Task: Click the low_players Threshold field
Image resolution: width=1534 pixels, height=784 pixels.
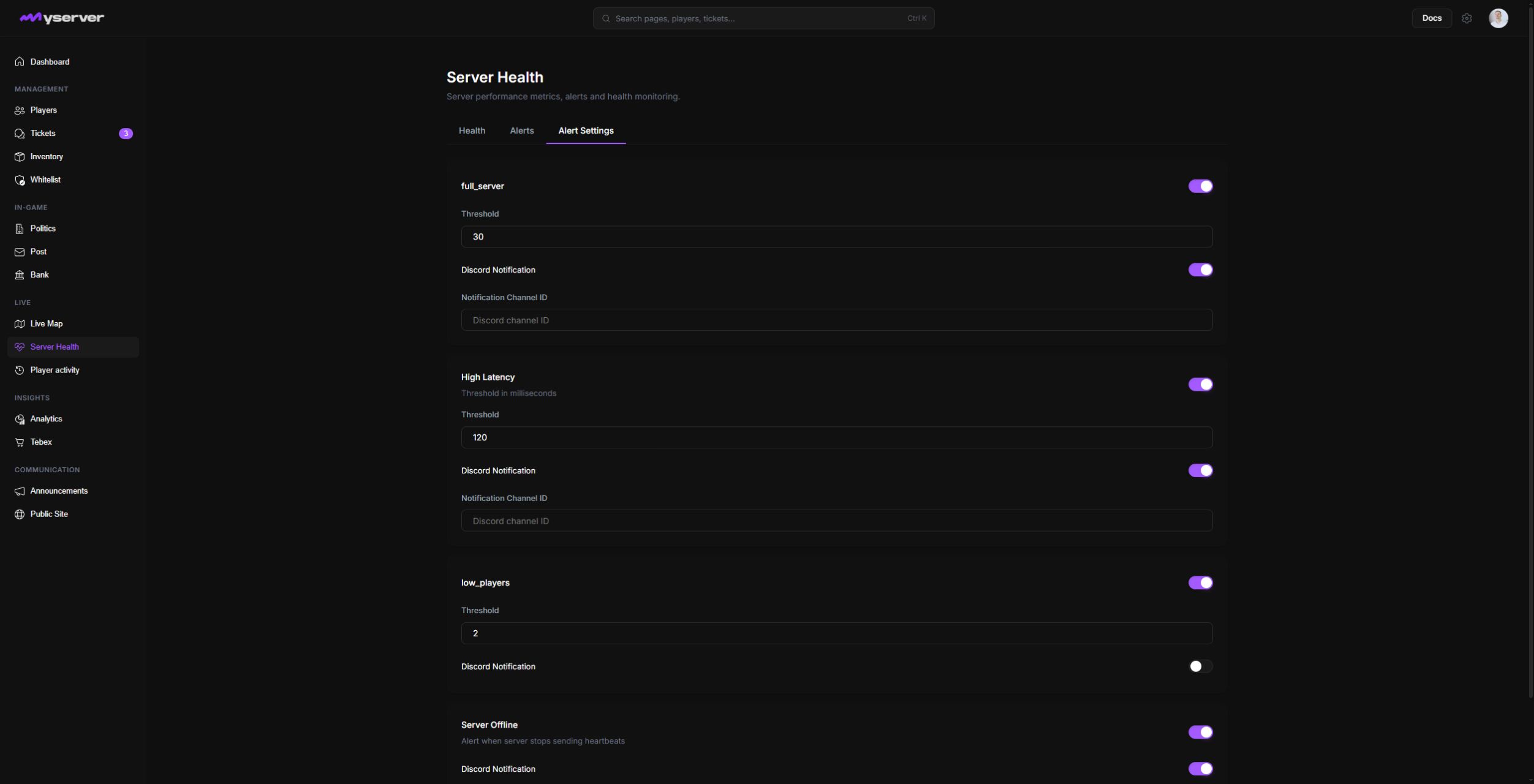Action: point(837,633)
